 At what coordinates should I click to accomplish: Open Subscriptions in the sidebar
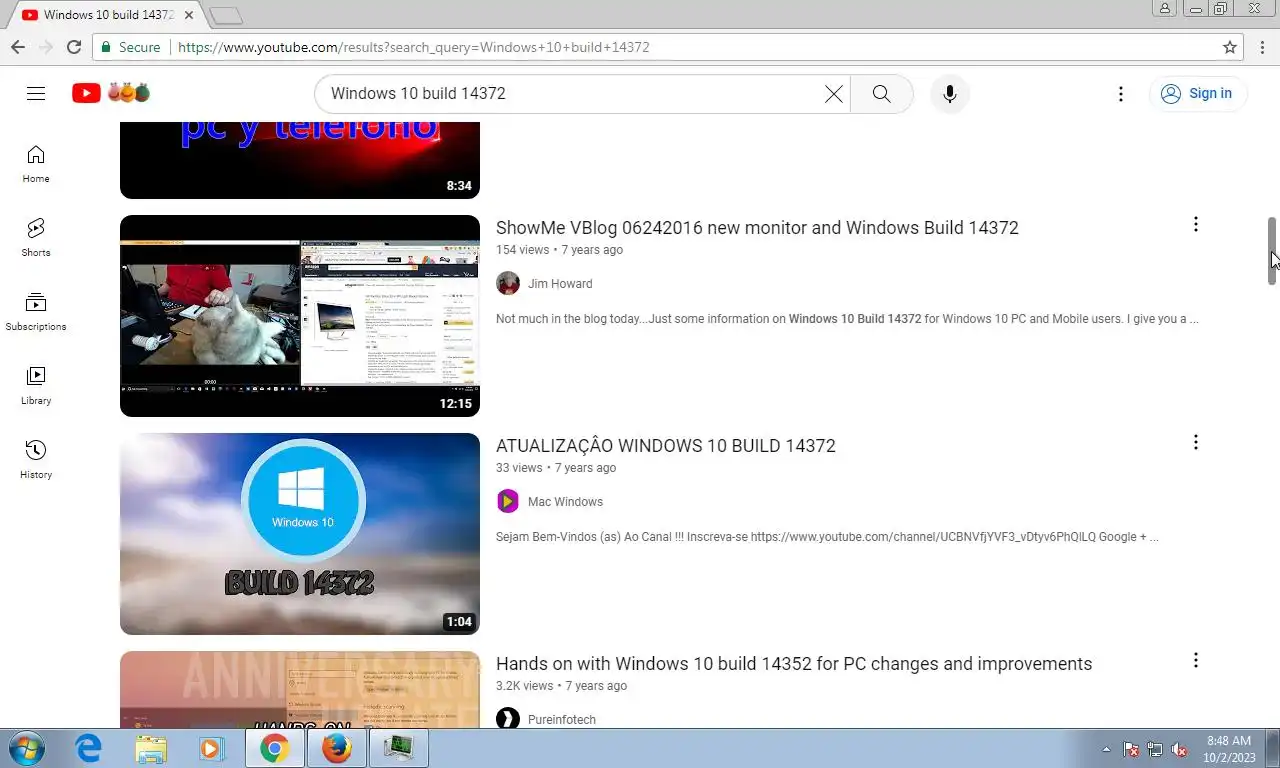point(36,311)
